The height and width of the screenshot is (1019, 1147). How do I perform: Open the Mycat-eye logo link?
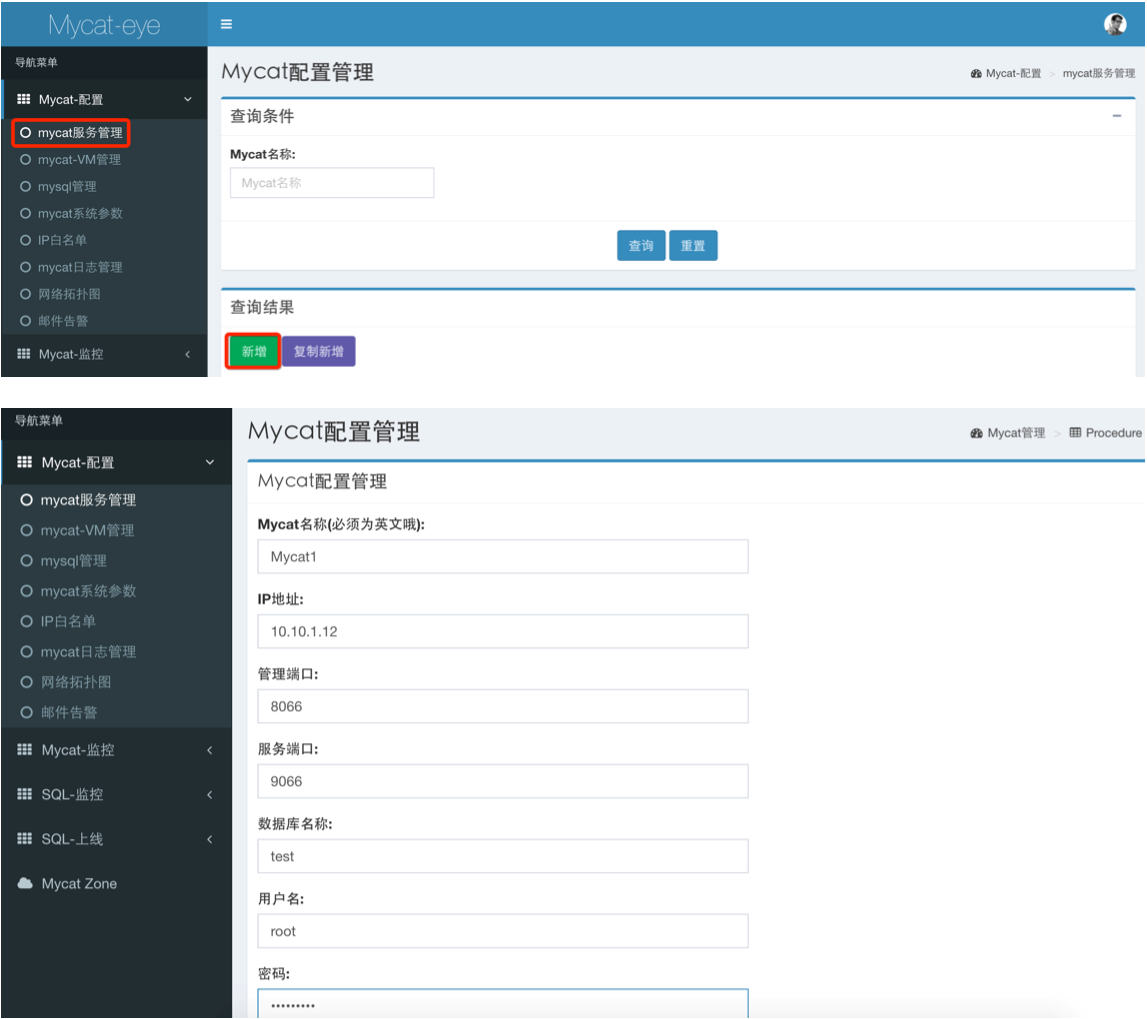click(x=104, y=25)
